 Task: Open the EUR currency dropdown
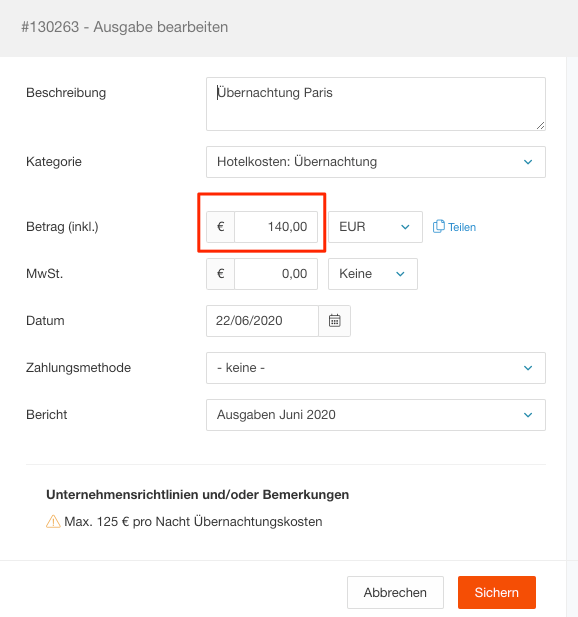[x=375, y=227]
